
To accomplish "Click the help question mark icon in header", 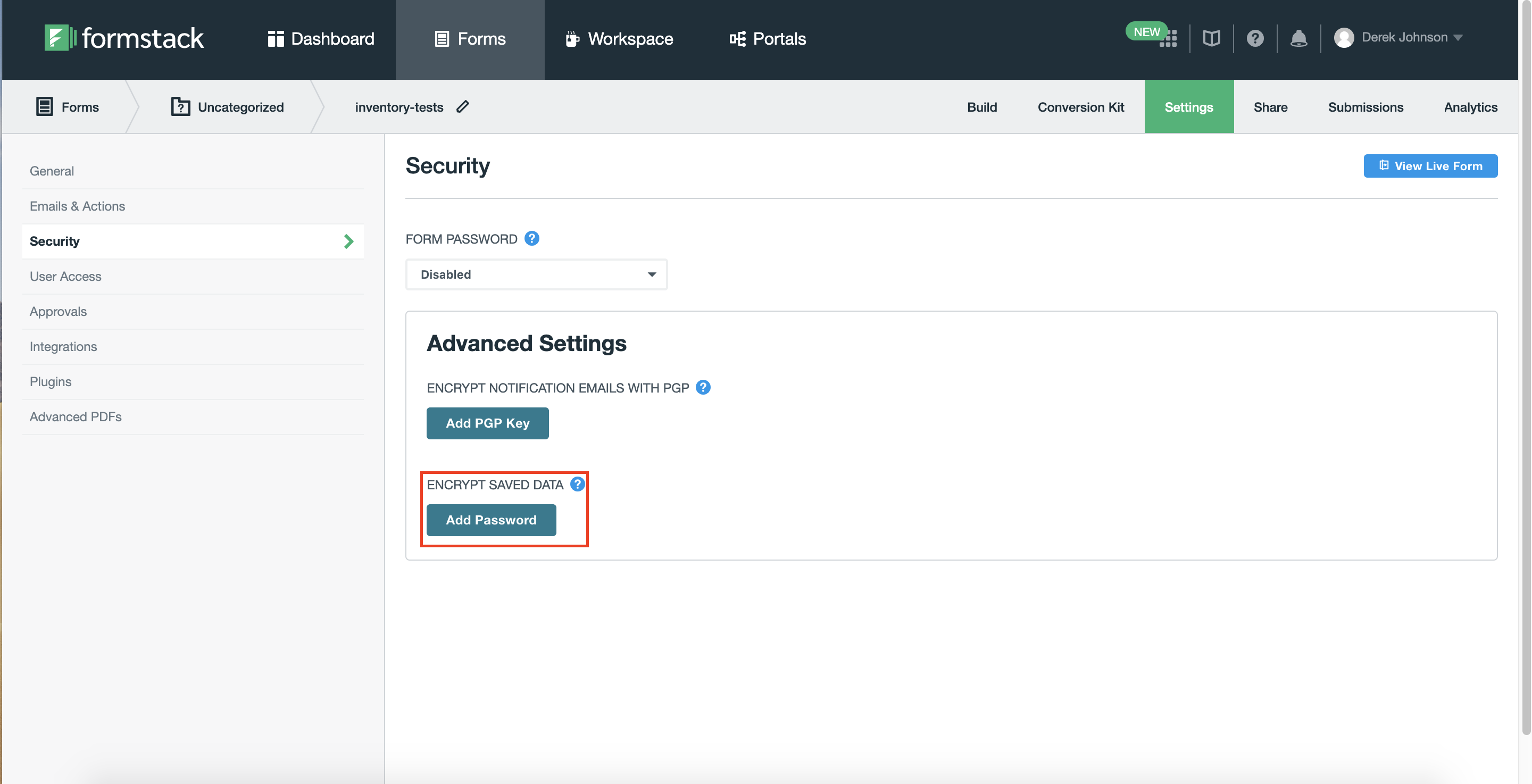I will tap(1255, 38).
